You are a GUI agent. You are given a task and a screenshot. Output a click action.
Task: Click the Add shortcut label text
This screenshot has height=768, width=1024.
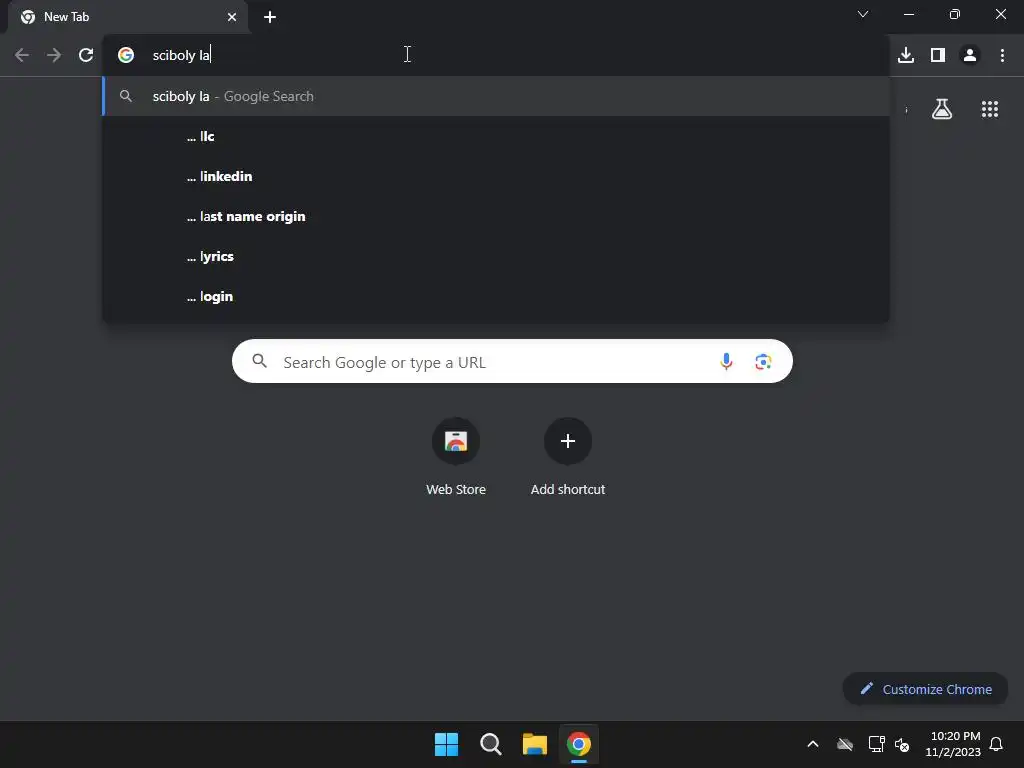[568, 489]
